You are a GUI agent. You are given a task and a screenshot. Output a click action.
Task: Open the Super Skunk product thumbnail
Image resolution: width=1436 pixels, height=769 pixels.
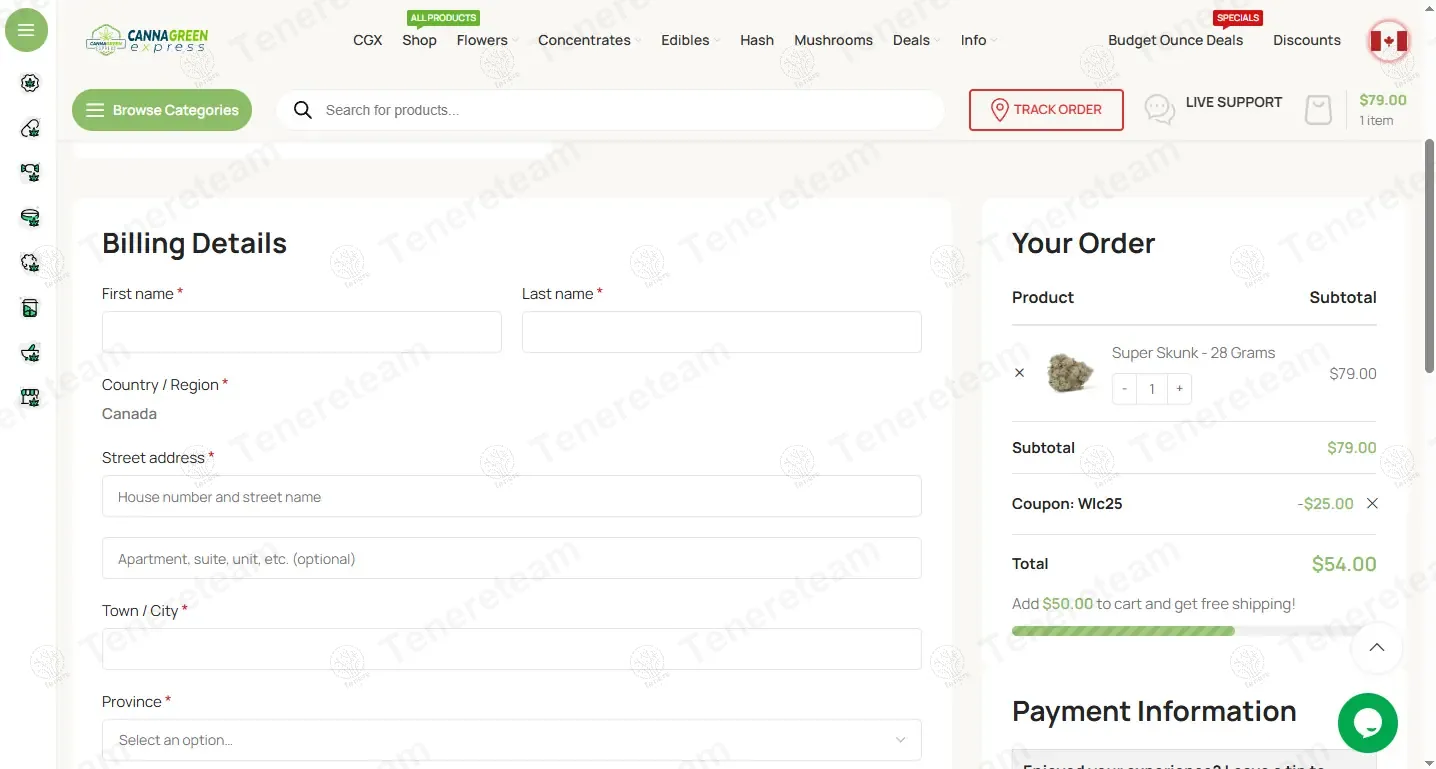(x=1070, y=373)
